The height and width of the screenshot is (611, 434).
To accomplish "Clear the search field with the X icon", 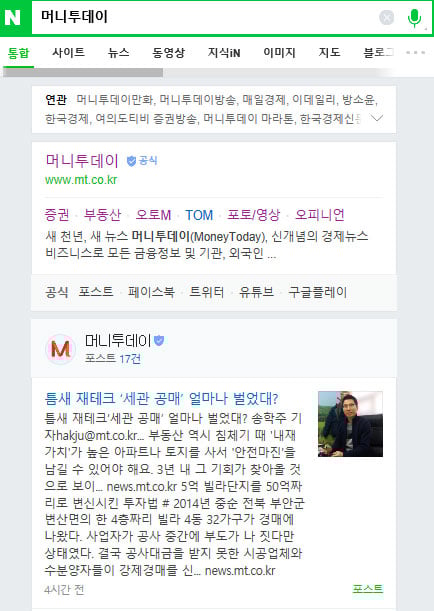I will click(x=386, y=18).
